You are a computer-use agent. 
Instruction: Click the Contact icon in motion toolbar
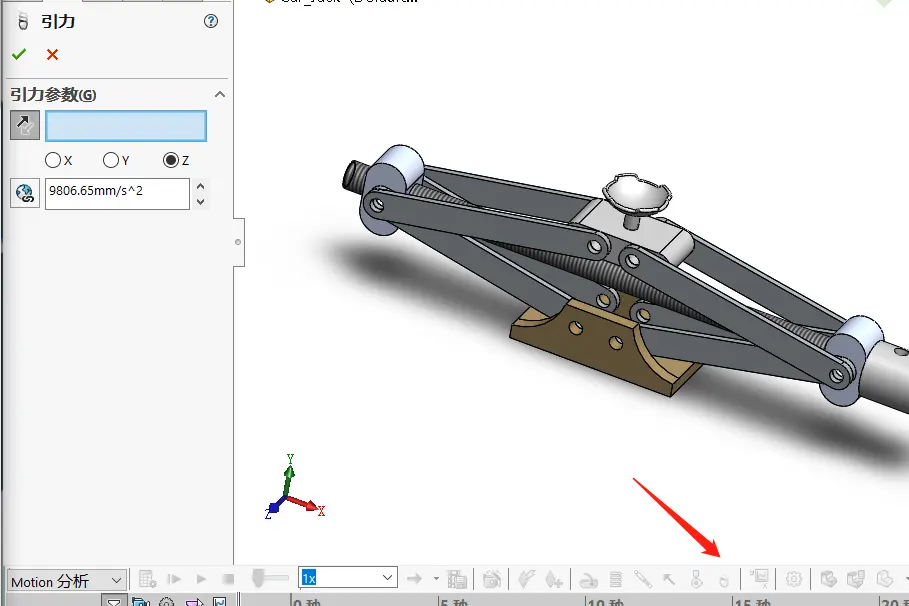click(697, 579)
